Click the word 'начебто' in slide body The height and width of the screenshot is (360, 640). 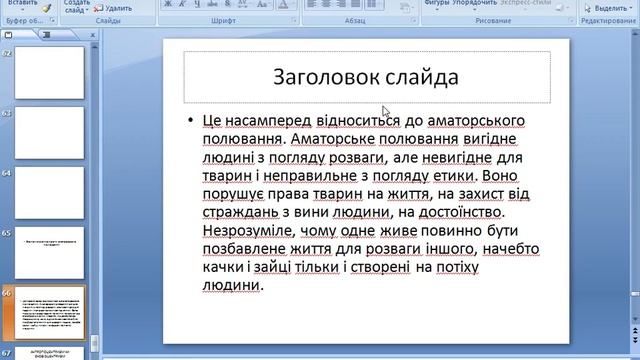511,249
